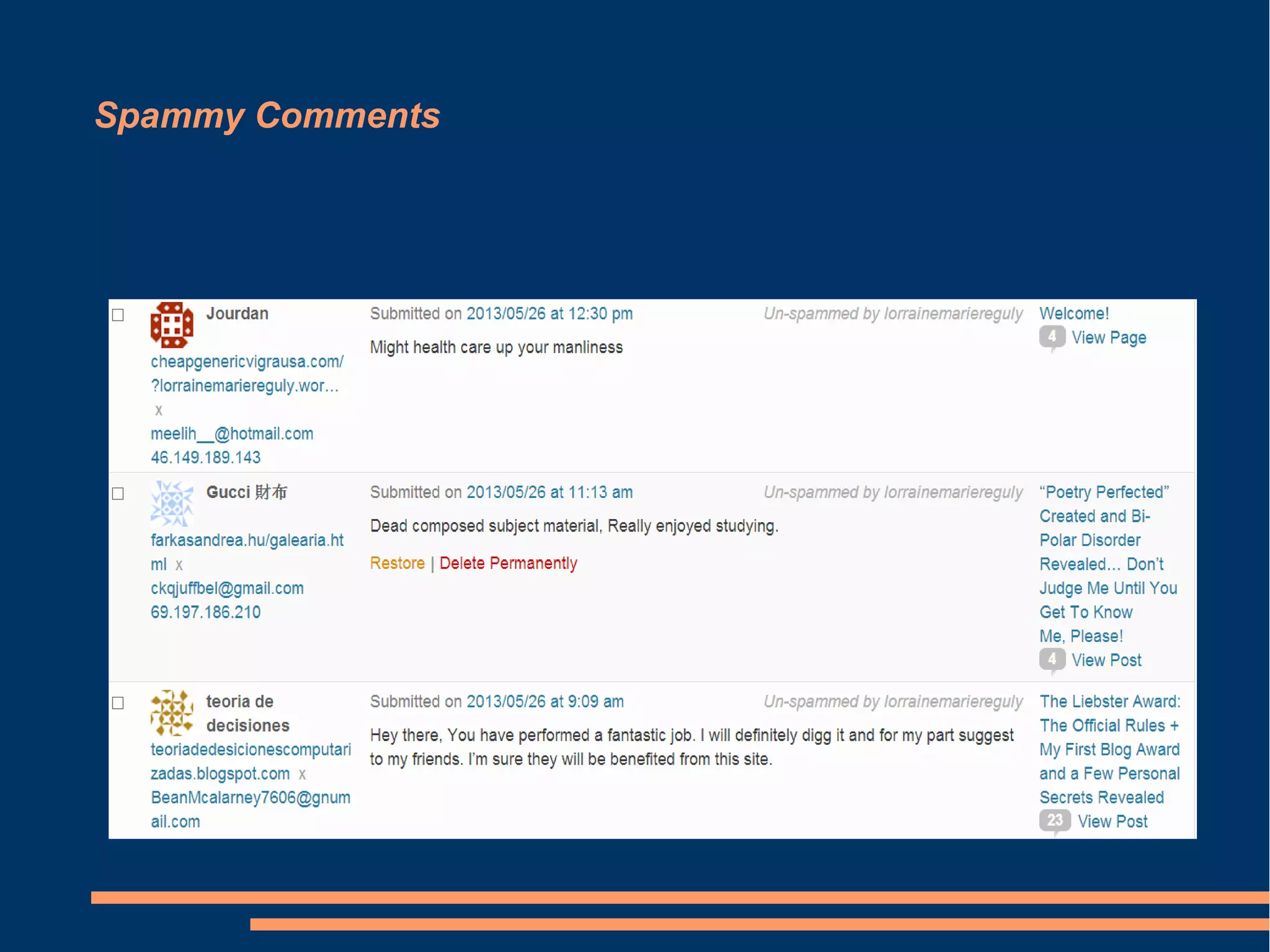Tick the teoria de decisiones checkbox
This screenshot has height=952, width=1270.
(x=118, y=703)
